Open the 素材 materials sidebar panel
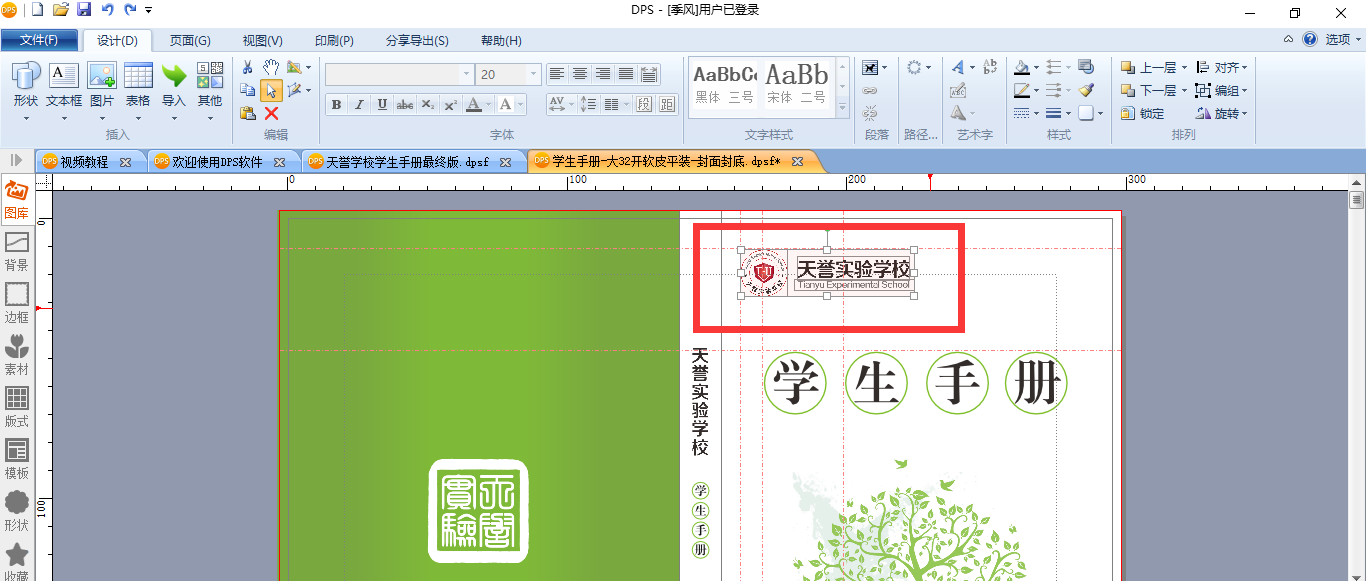Viewport: 1366px width, 581px height. pos(16,356)
